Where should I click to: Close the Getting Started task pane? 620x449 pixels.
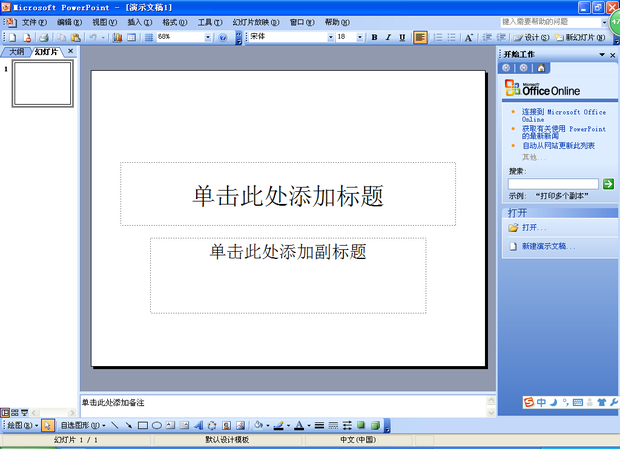tap(612, 55)
